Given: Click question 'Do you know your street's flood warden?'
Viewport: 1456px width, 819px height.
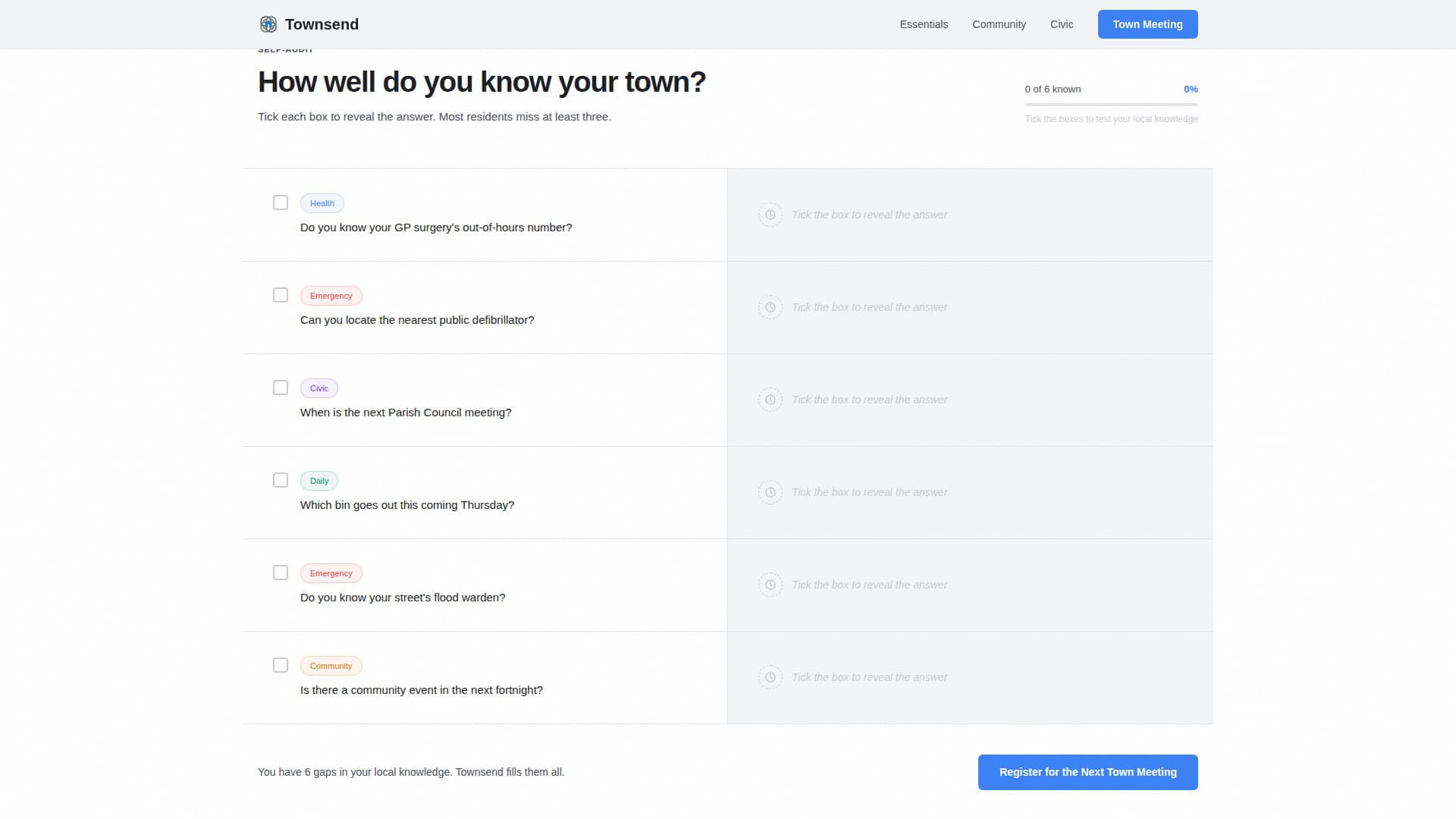Looking at the screenshot, I should coord(403,598).
